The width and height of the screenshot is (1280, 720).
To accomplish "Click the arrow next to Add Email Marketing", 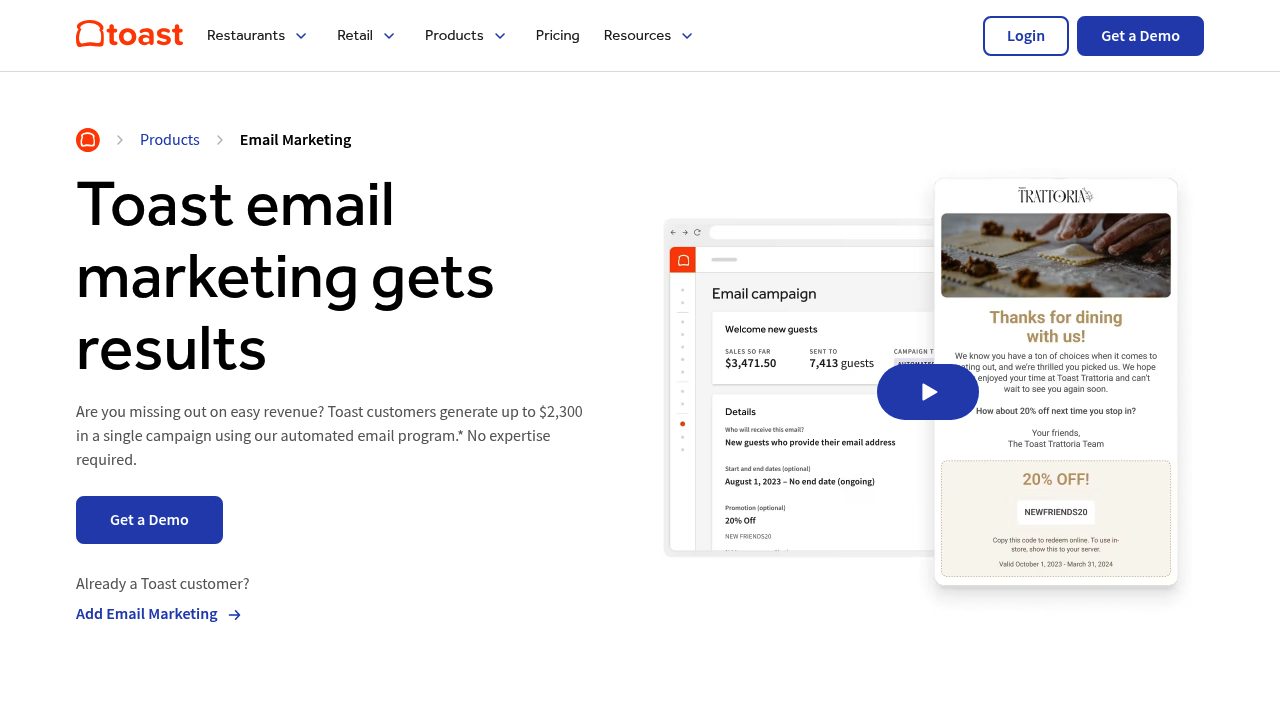I will tap(235, 615).
